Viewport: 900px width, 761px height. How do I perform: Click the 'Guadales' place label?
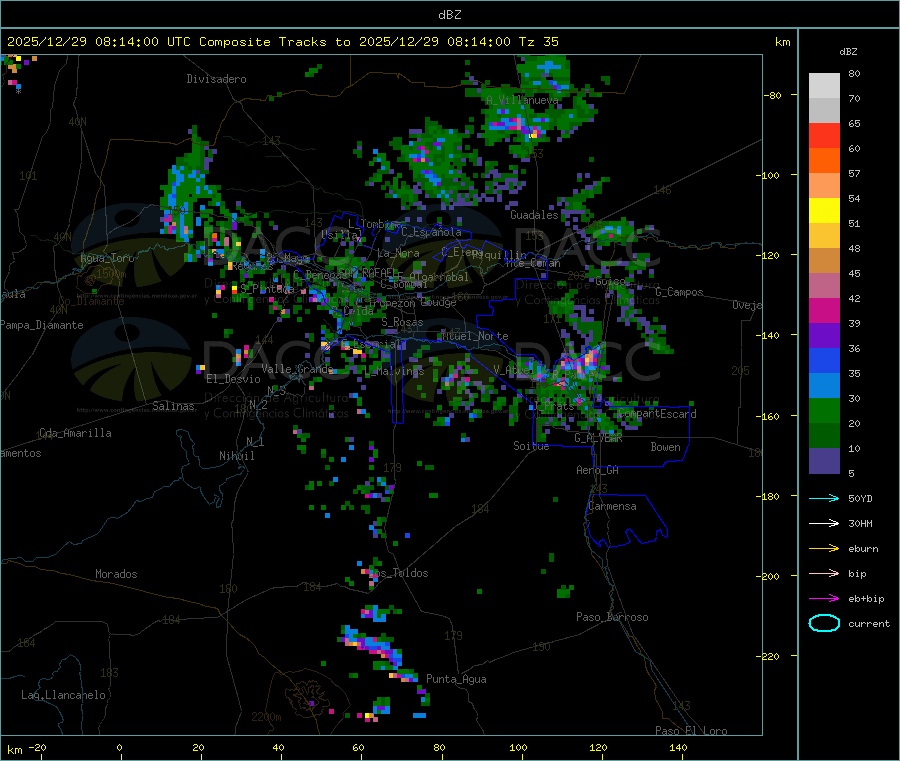534,215
